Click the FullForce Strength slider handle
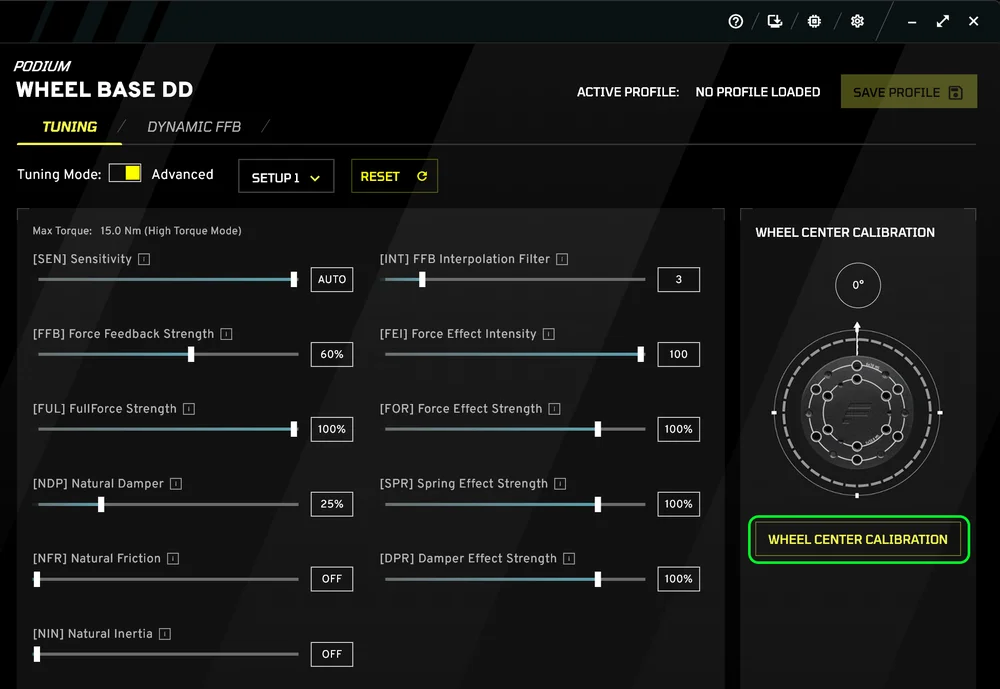 click(293, 429)
